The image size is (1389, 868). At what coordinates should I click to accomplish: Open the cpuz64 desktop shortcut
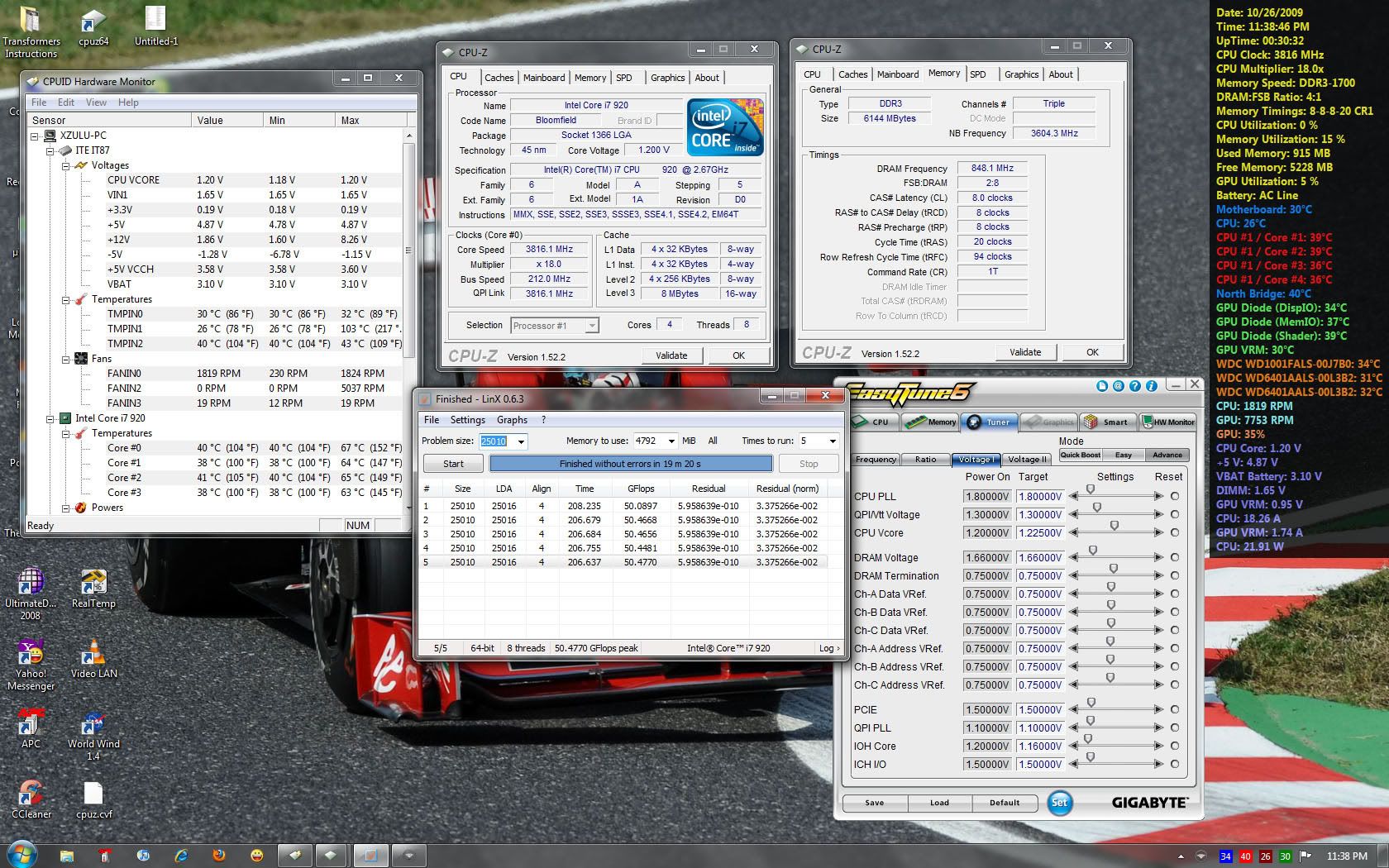pos(93,27)
